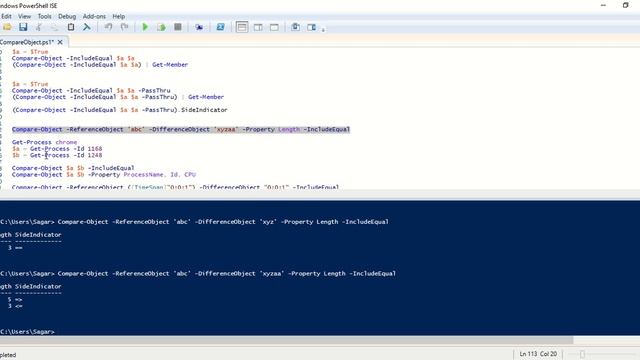
Task: Redo the last edit
Action: click(124, 27)
